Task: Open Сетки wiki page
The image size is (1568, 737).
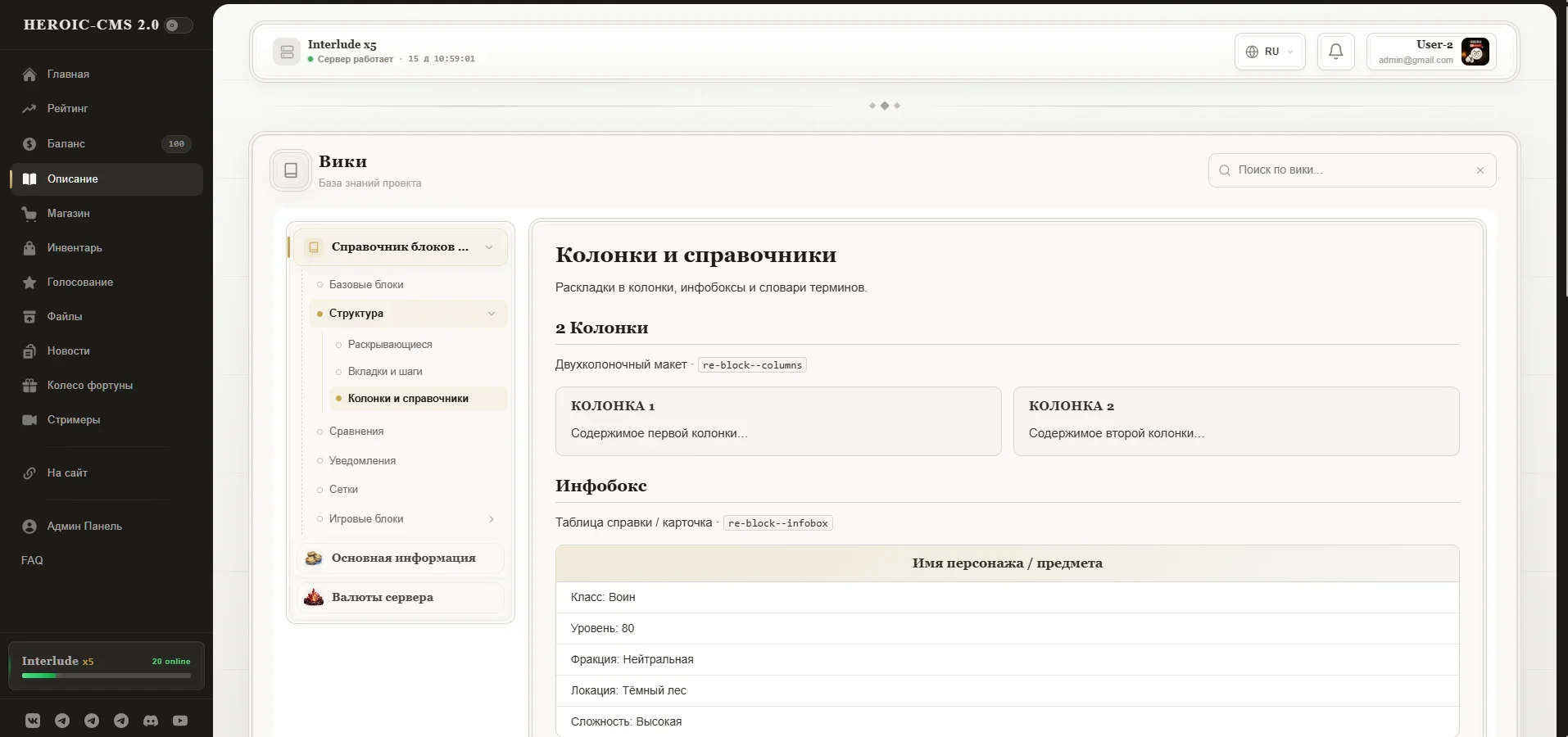Action: coord(343,490)
